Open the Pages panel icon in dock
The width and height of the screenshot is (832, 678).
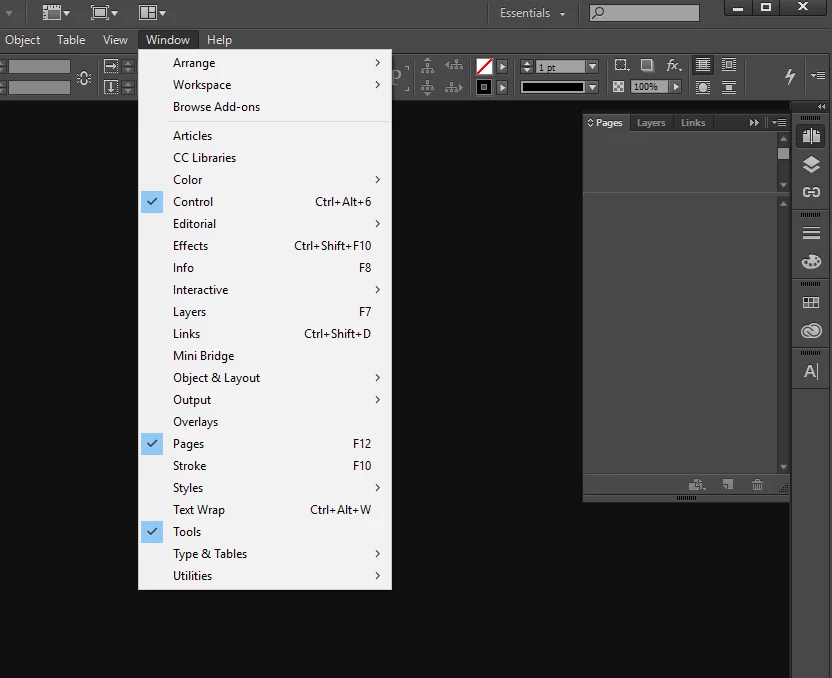pyautogui.click(x=811, y=136)
